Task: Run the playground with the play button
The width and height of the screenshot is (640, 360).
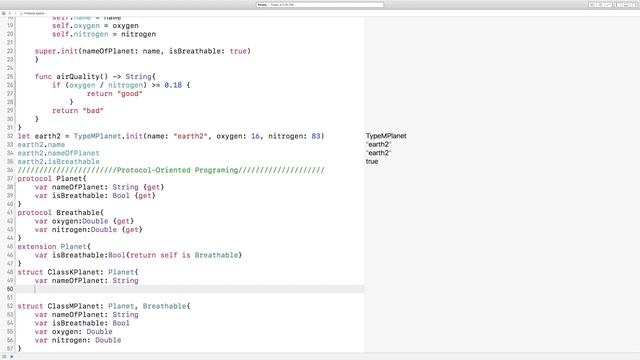Action: [11, 357]
